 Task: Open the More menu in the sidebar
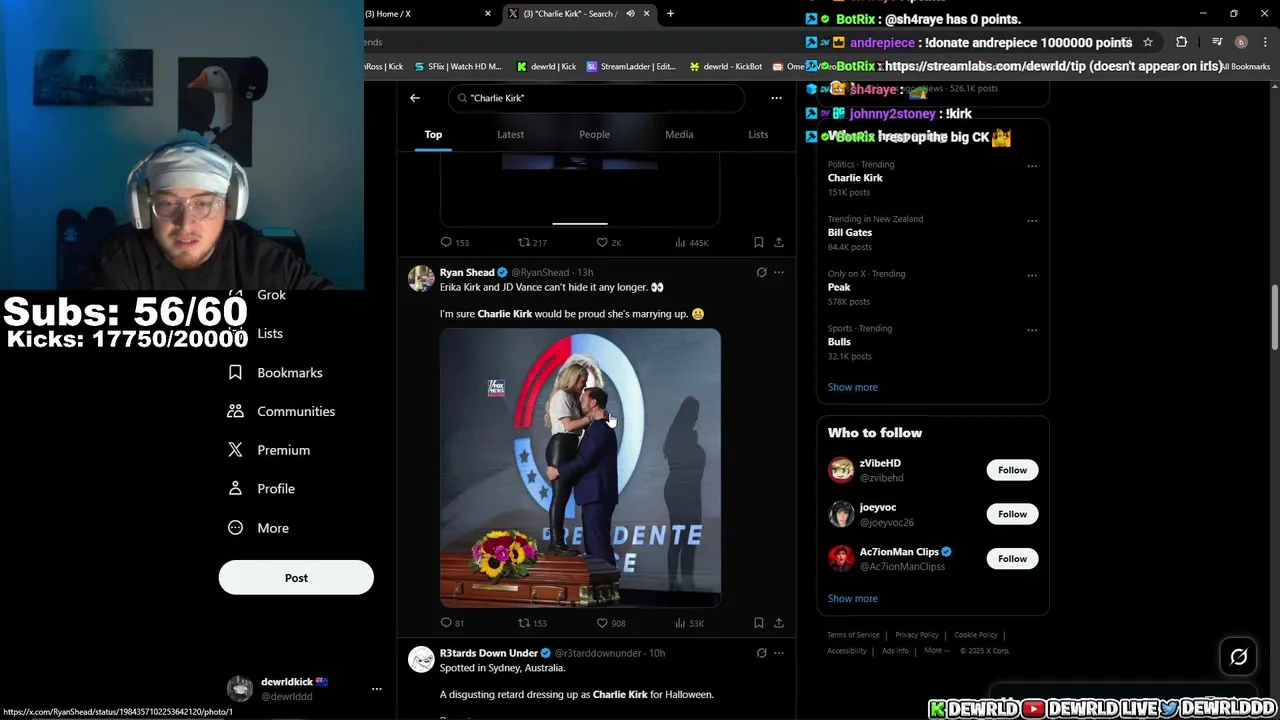259,528
